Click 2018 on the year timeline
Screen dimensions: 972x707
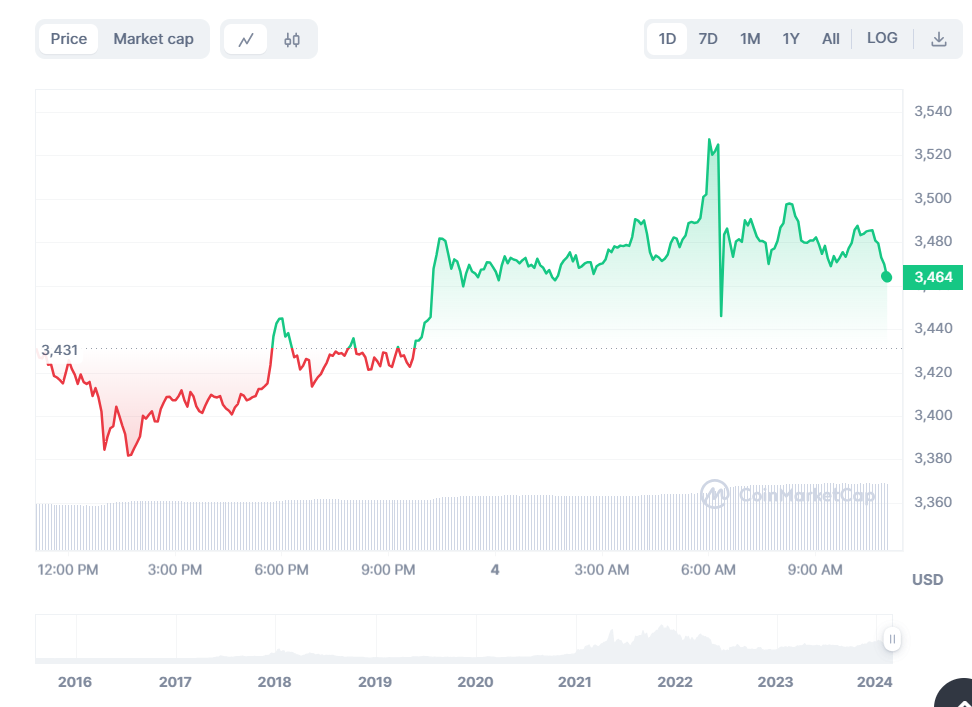[275, 682]
